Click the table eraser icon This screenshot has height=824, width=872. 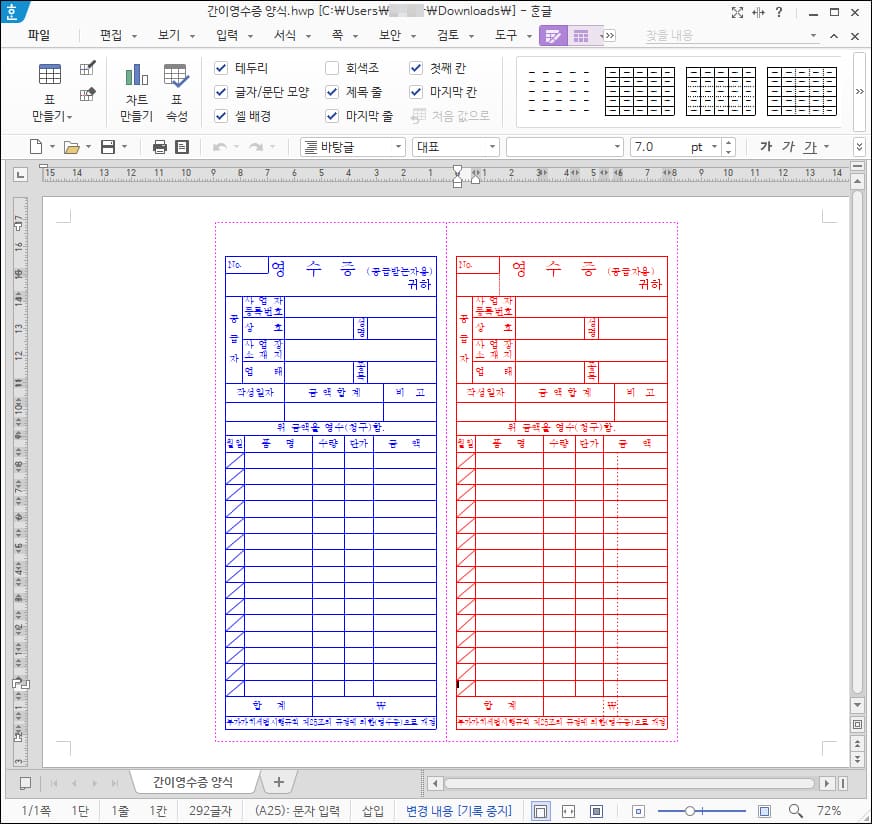coord(87,94)
